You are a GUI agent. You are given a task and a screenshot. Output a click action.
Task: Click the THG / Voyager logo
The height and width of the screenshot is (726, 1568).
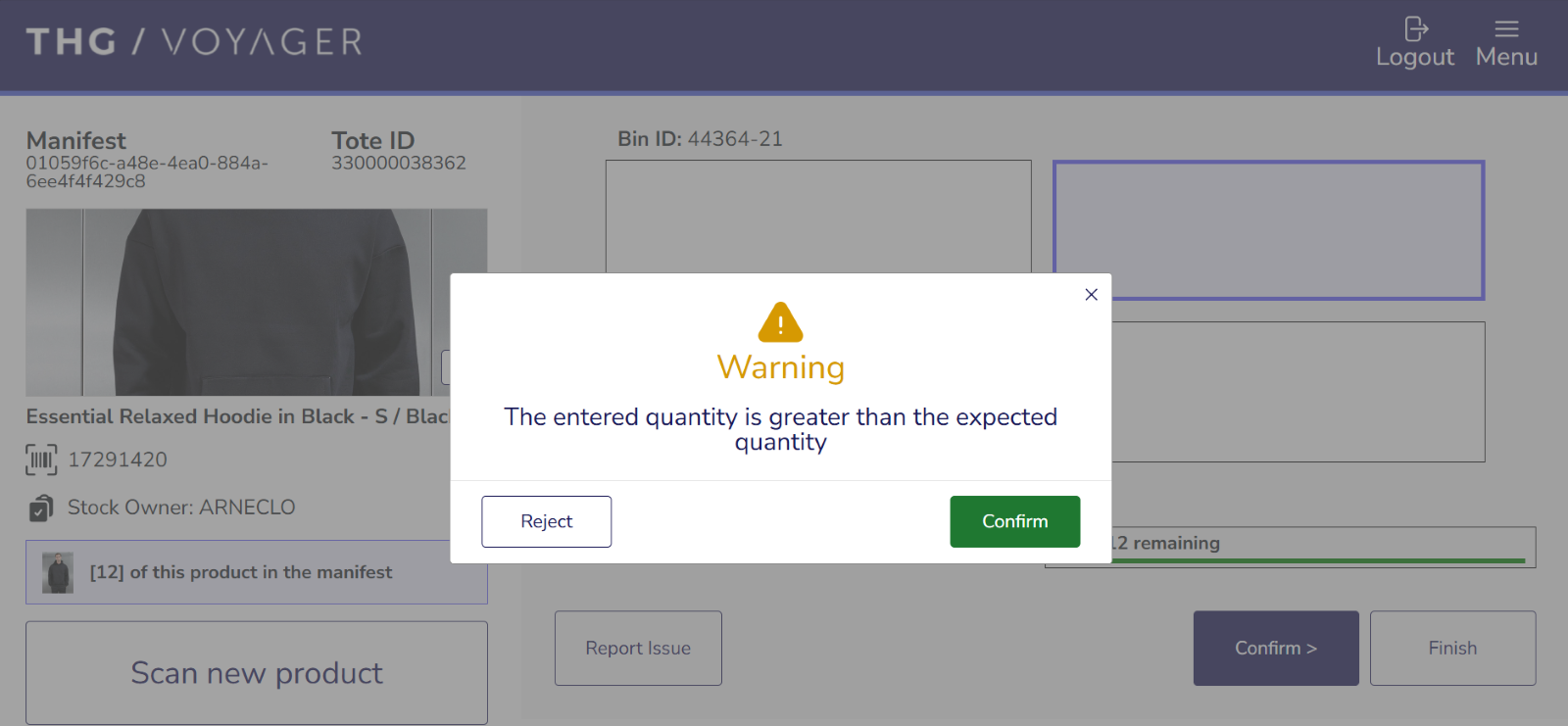194,42
